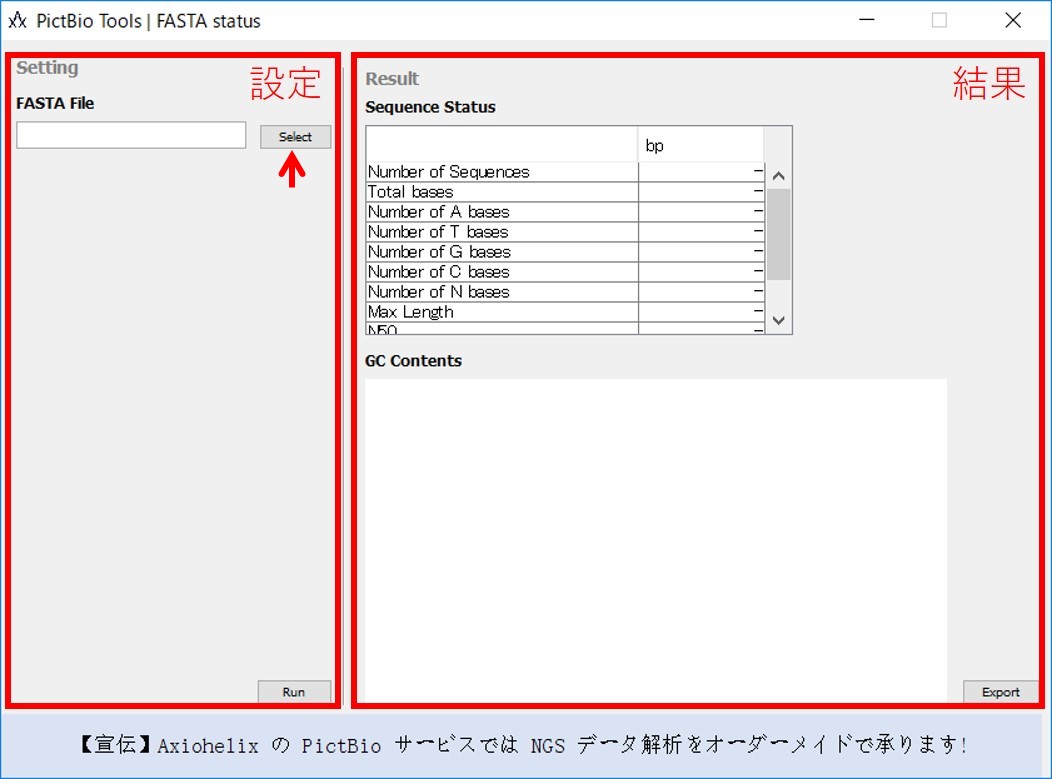
Task: Close the FASTA status window
Action: point(1013,20)
